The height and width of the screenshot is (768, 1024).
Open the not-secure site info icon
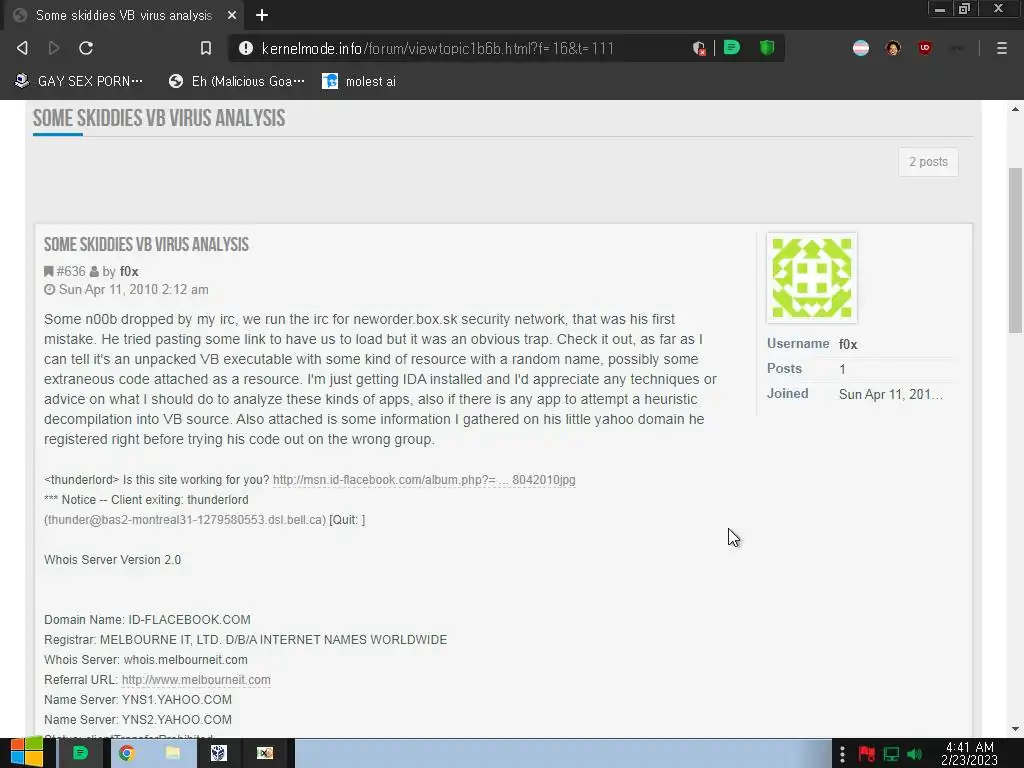(246, 48)
